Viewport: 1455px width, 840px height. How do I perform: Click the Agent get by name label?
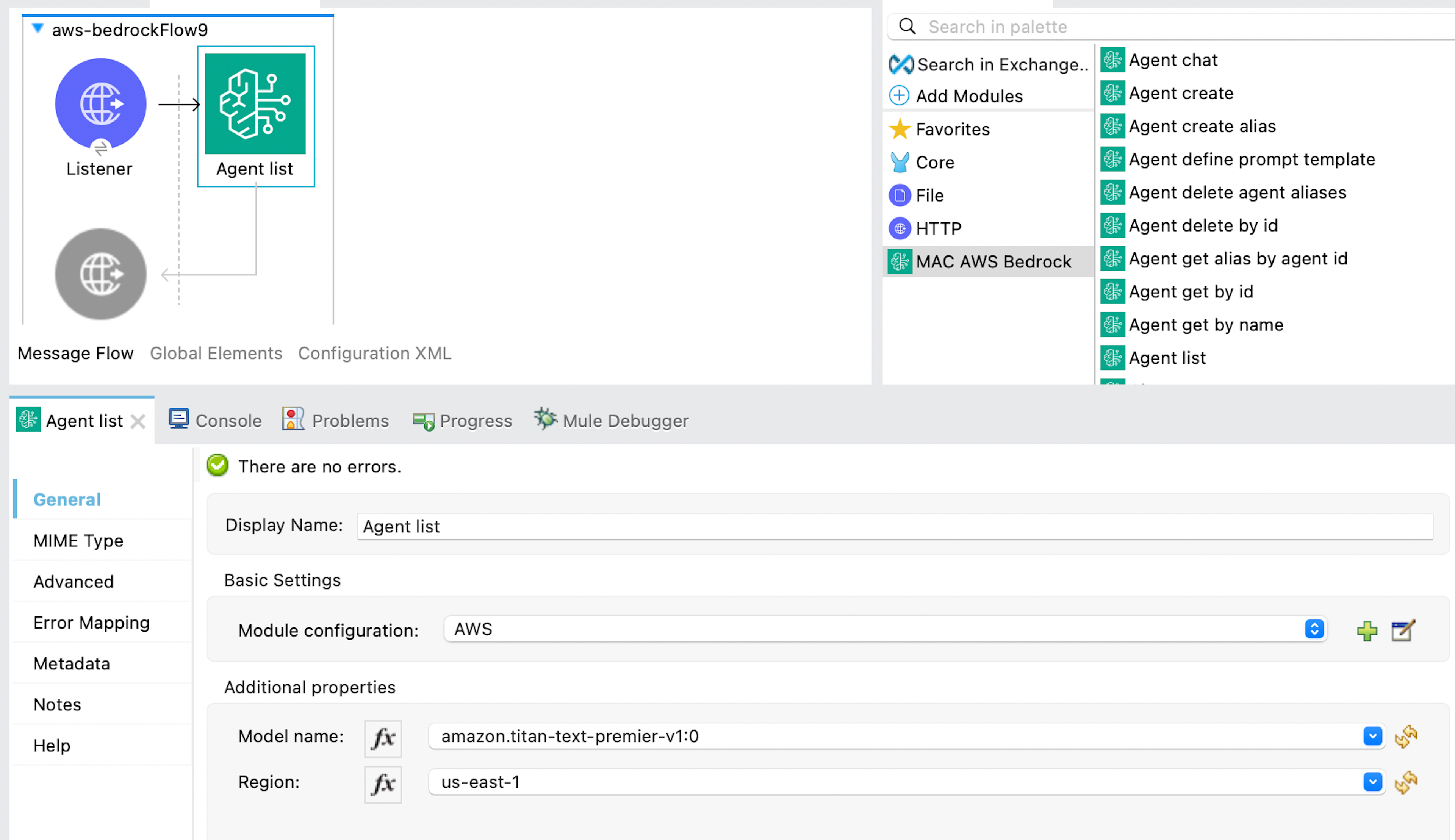point(1206,325)
